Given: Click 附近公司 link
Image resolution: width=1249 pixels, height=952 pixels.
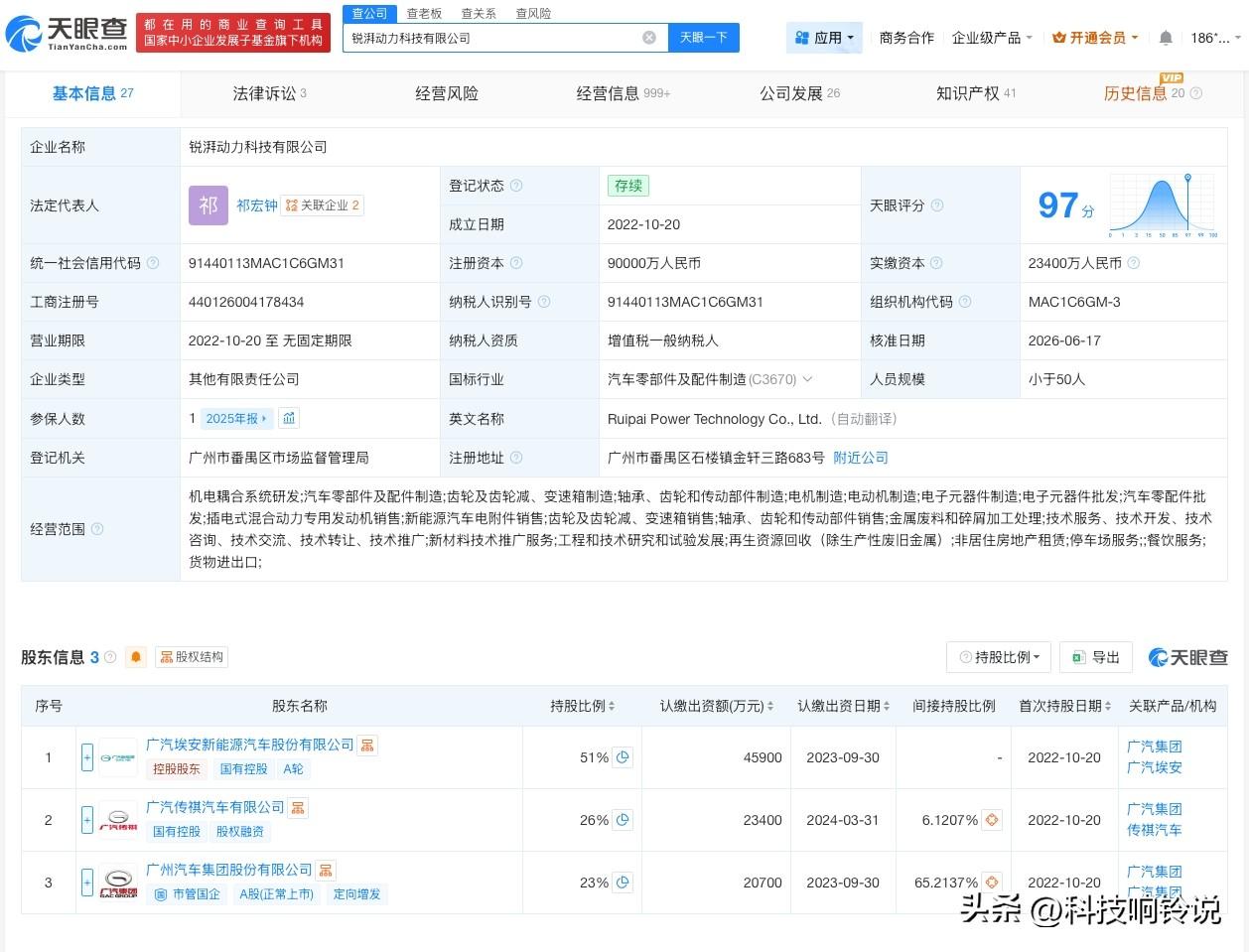Looking at the screenshot, I should [x=861, y=458].
